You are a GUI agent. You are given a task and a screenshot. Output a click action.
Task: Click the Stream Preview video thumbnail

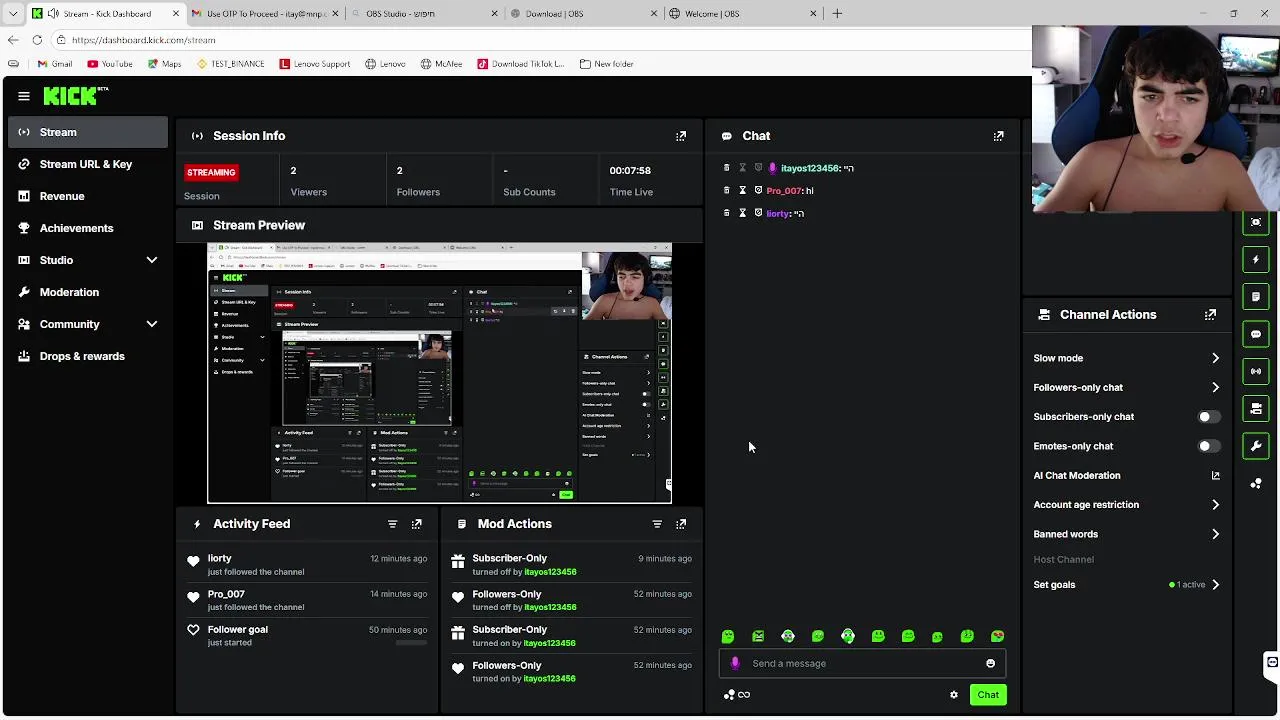pos(440,373)
